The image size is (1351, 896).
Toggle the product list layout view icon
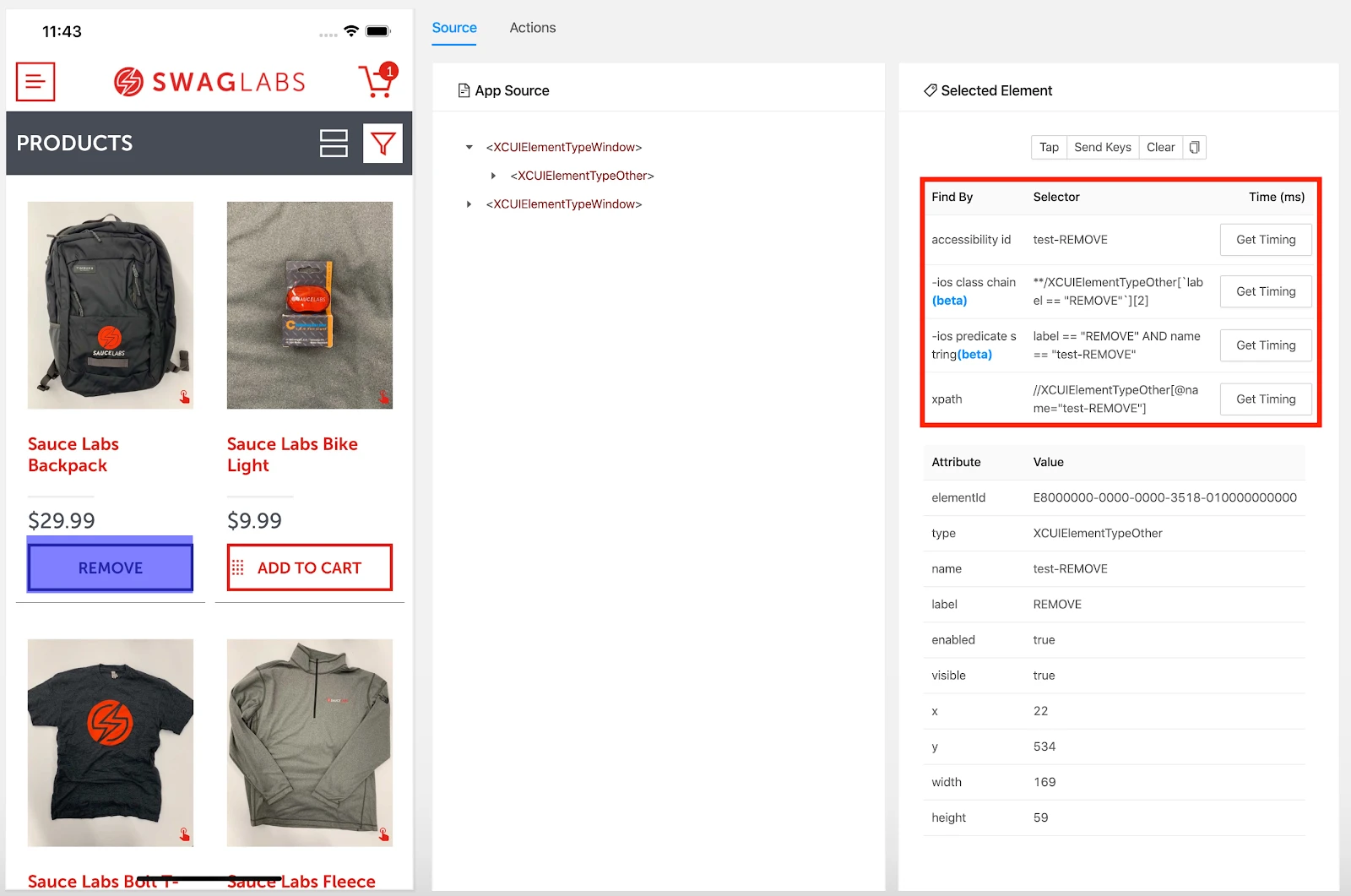[334, 144]
